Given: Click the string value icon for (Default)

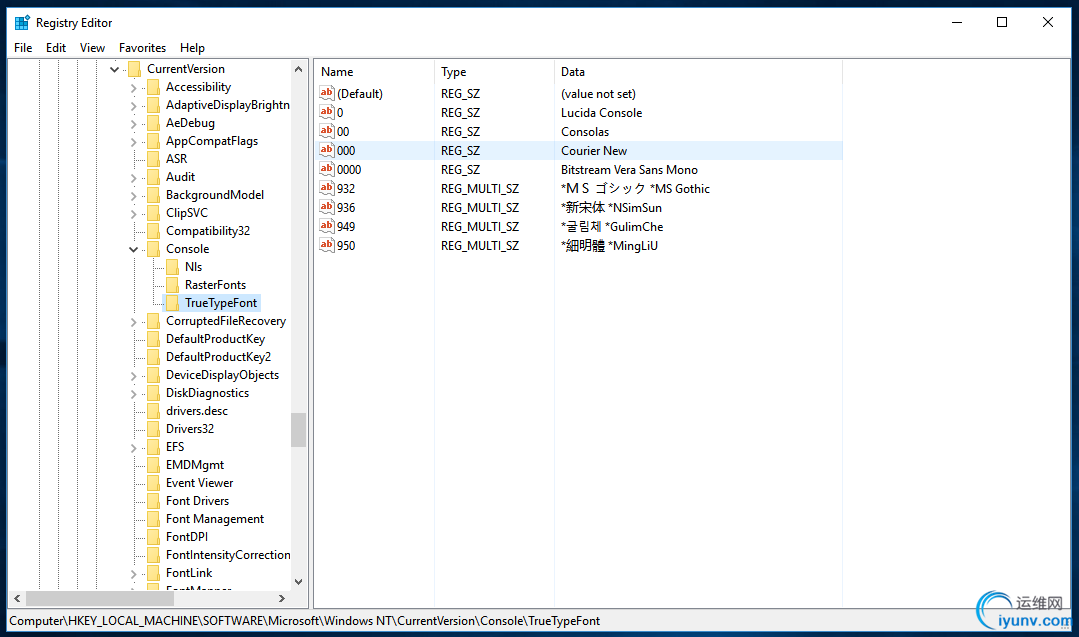Looking at the screenshot, I should [327, 93].
